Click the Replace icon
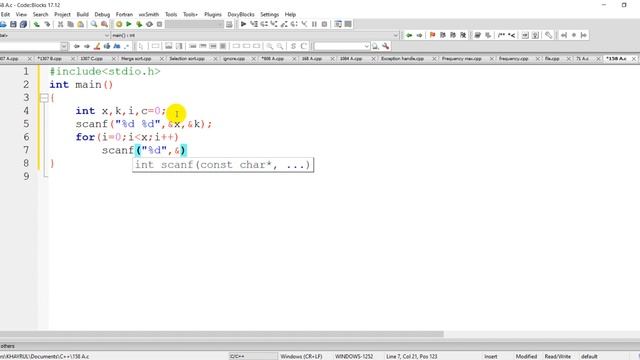The image size is (640, 360). pos(104,24)
